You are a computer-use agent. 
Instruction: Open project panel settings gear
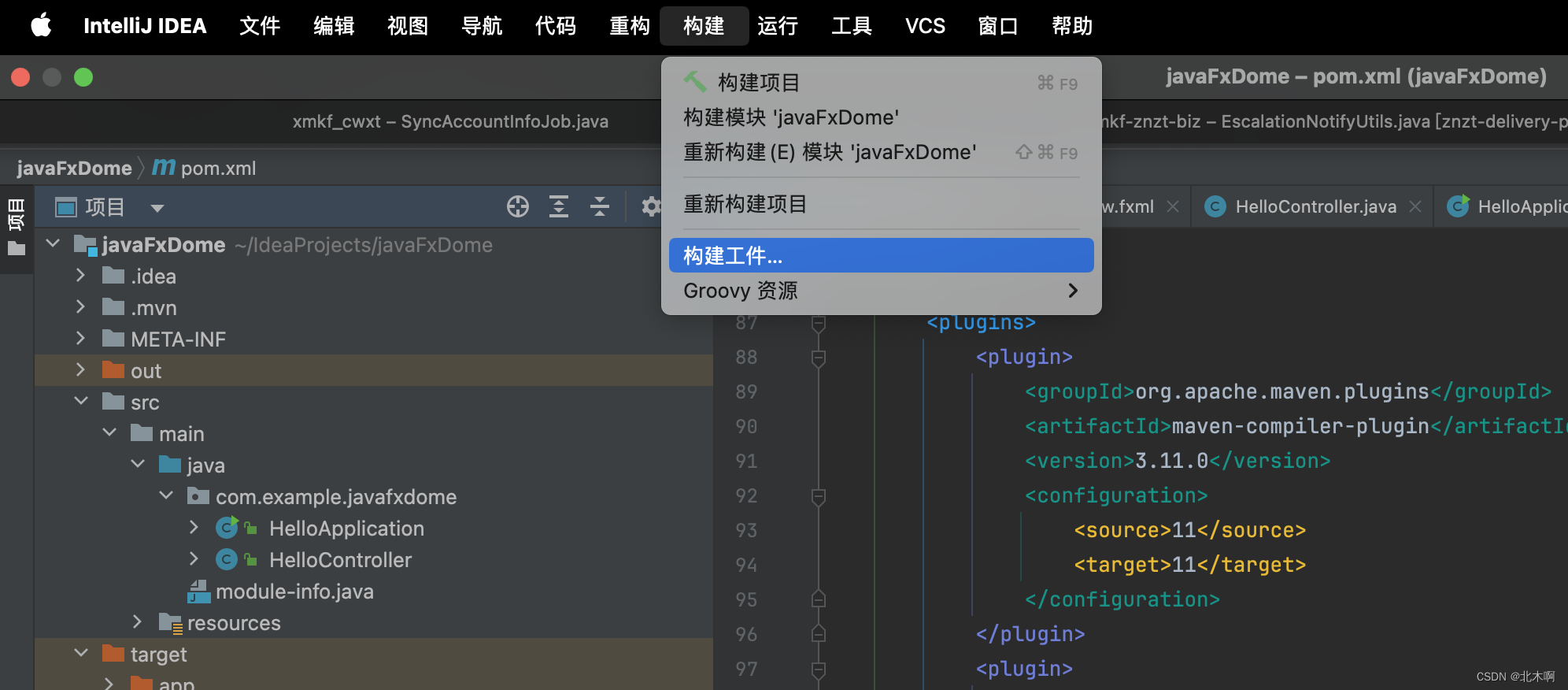tap(650, 206)
